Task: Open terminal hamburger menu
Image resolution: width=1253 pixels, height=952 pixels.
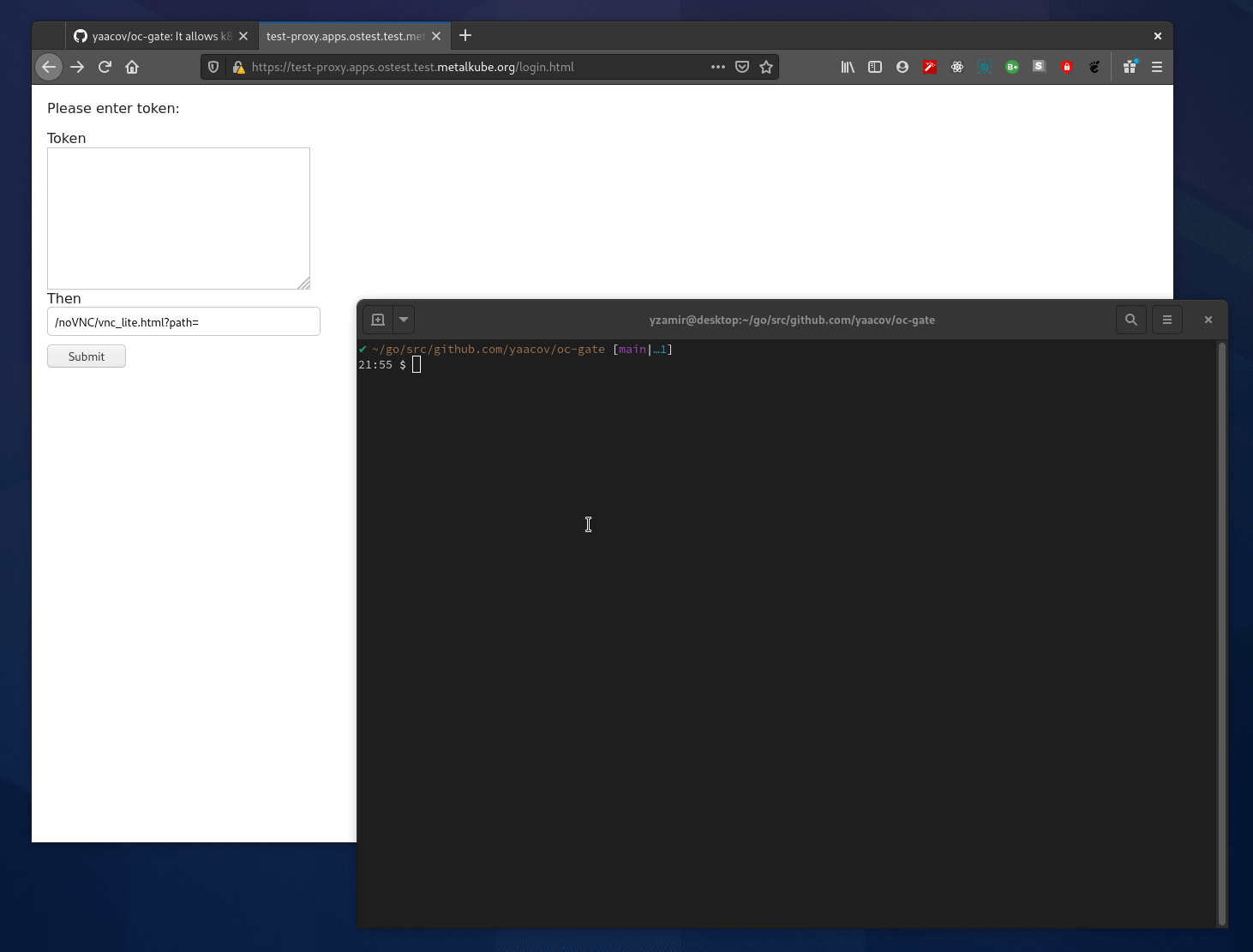Action: tap(1167, 320)
